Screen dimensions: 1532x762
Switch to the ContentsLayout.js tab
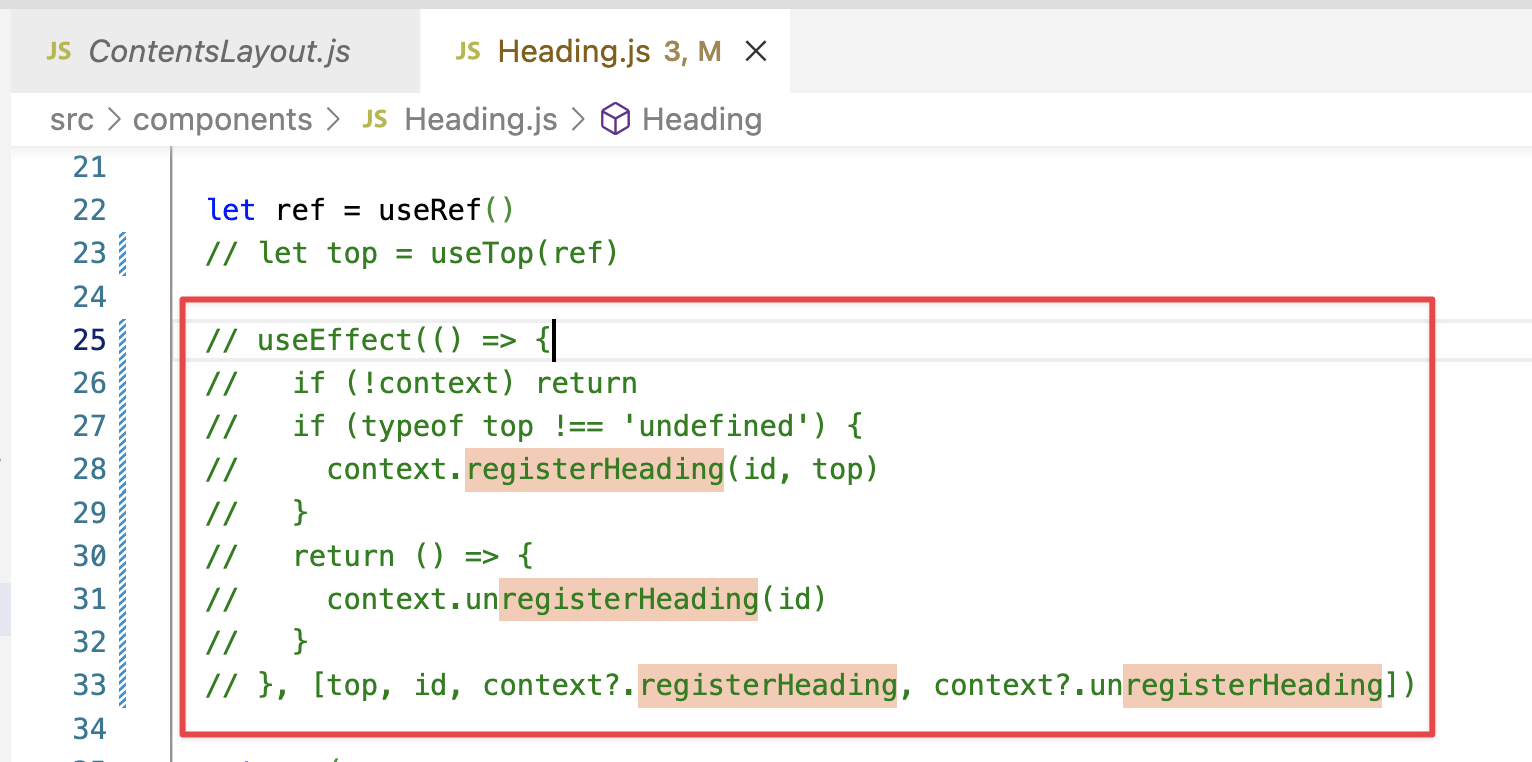point(218,50)
